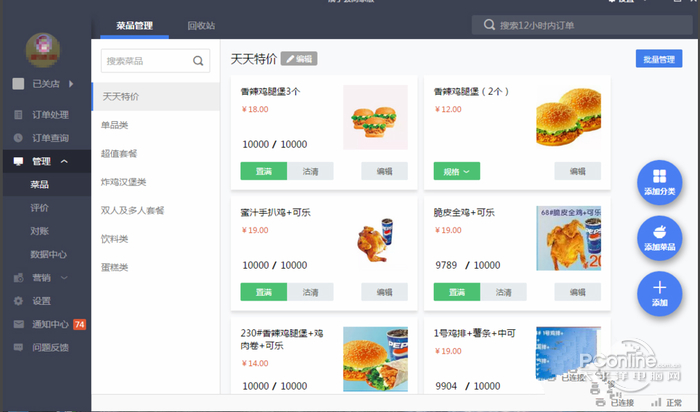
Task: Click the 添加分类 round button
Action: pyautogui.click(x=659, y=183)
